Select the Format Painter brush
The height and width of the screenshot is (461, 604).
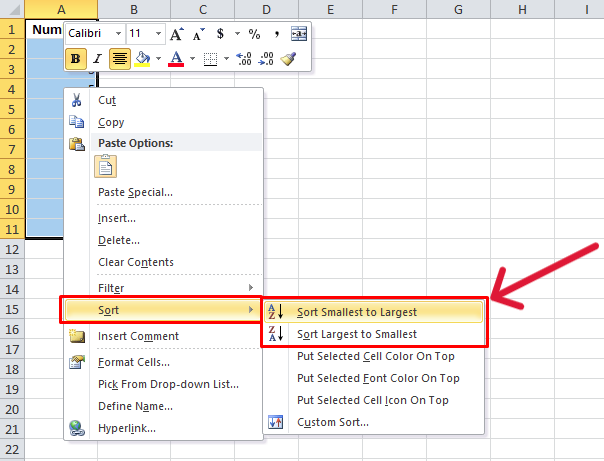tap(288, 59)
